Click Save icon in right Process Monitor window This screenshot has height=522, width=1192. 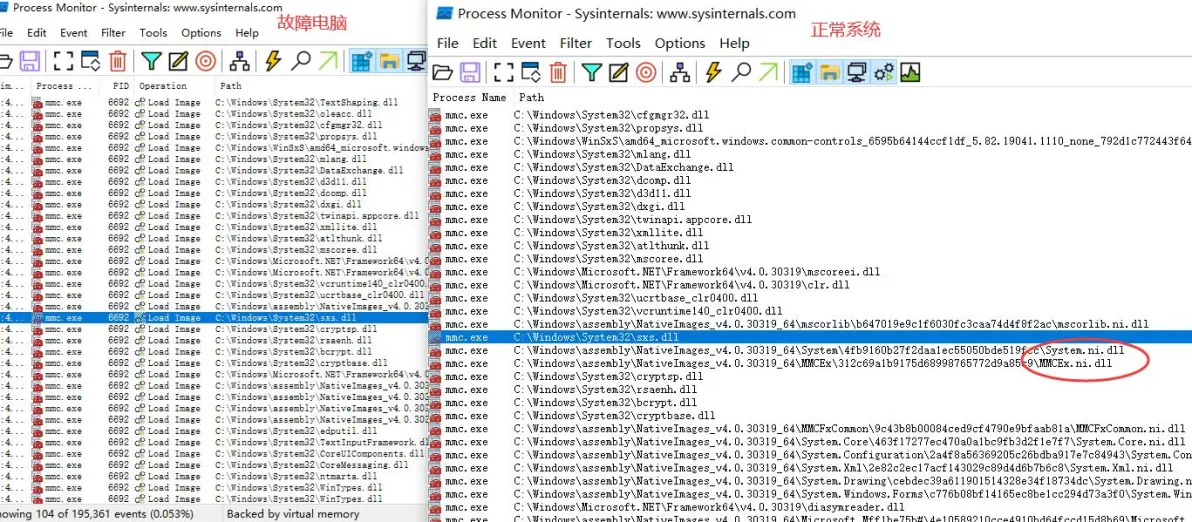(x=470, y=72)
